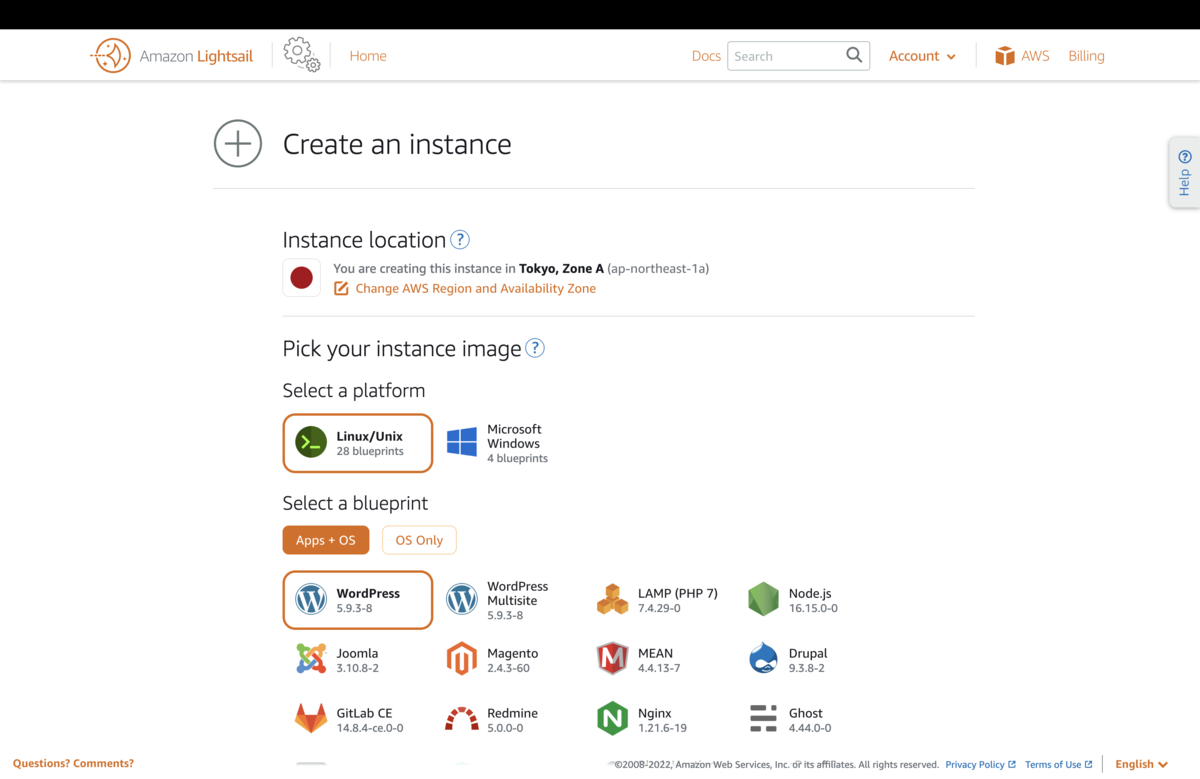Click the Joomla logo icon
This screenshot has height=779, width=1200.
[311, 659]
